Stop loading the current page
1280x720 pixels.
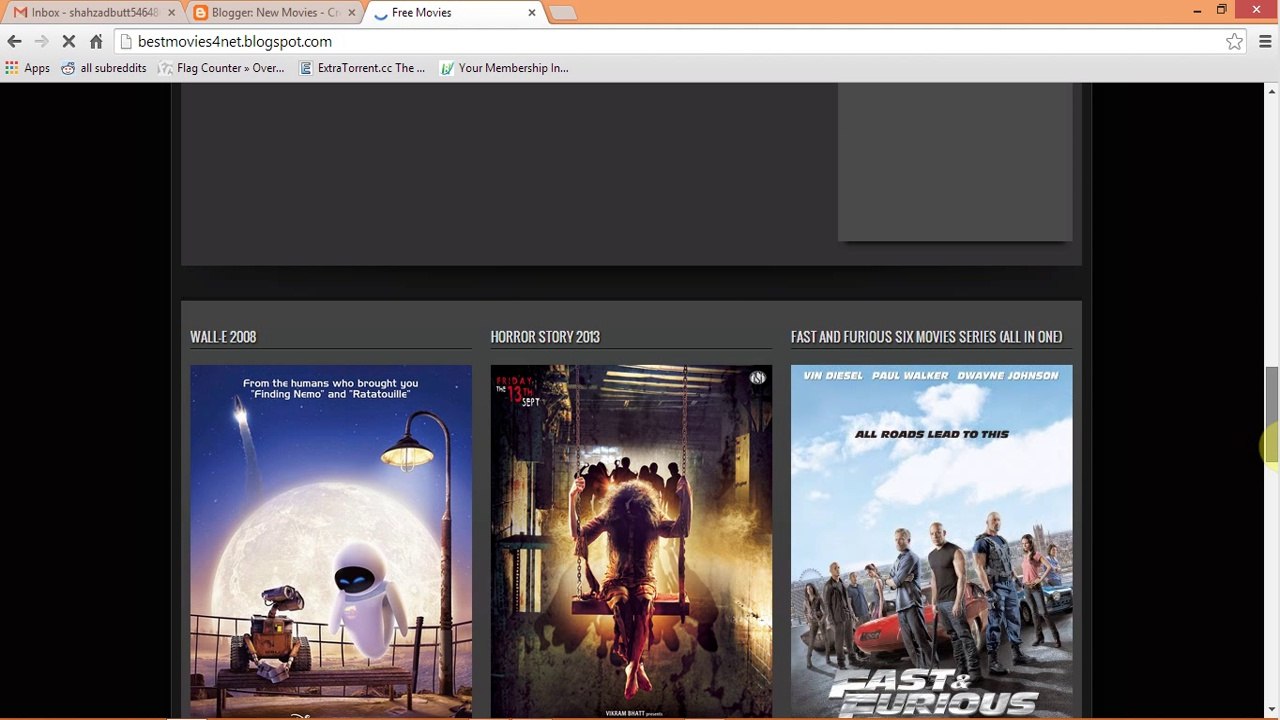[69, 41]
